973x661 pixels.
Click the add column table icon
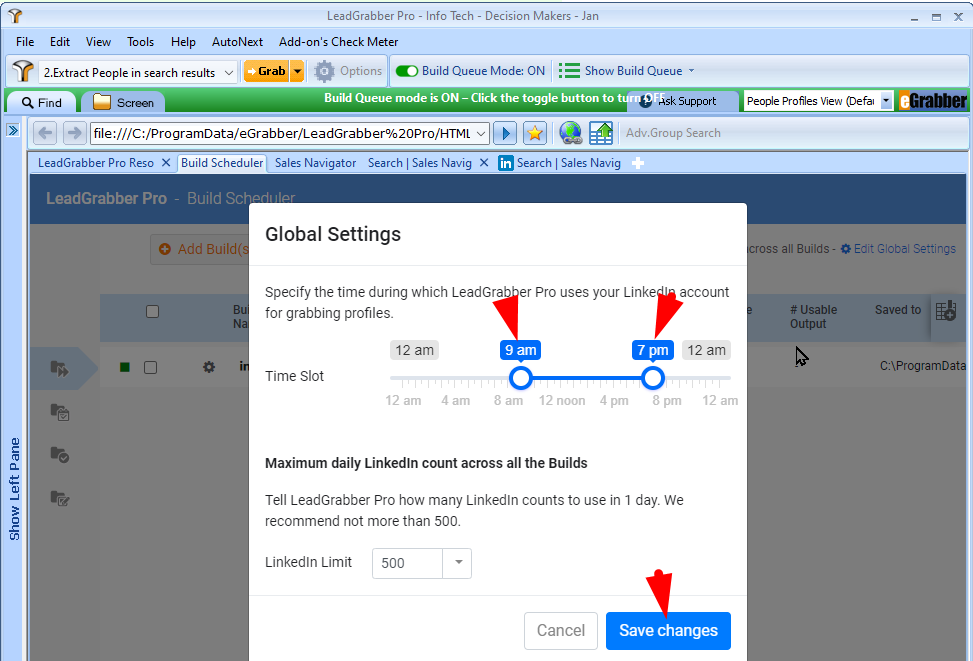coord(946,311)
